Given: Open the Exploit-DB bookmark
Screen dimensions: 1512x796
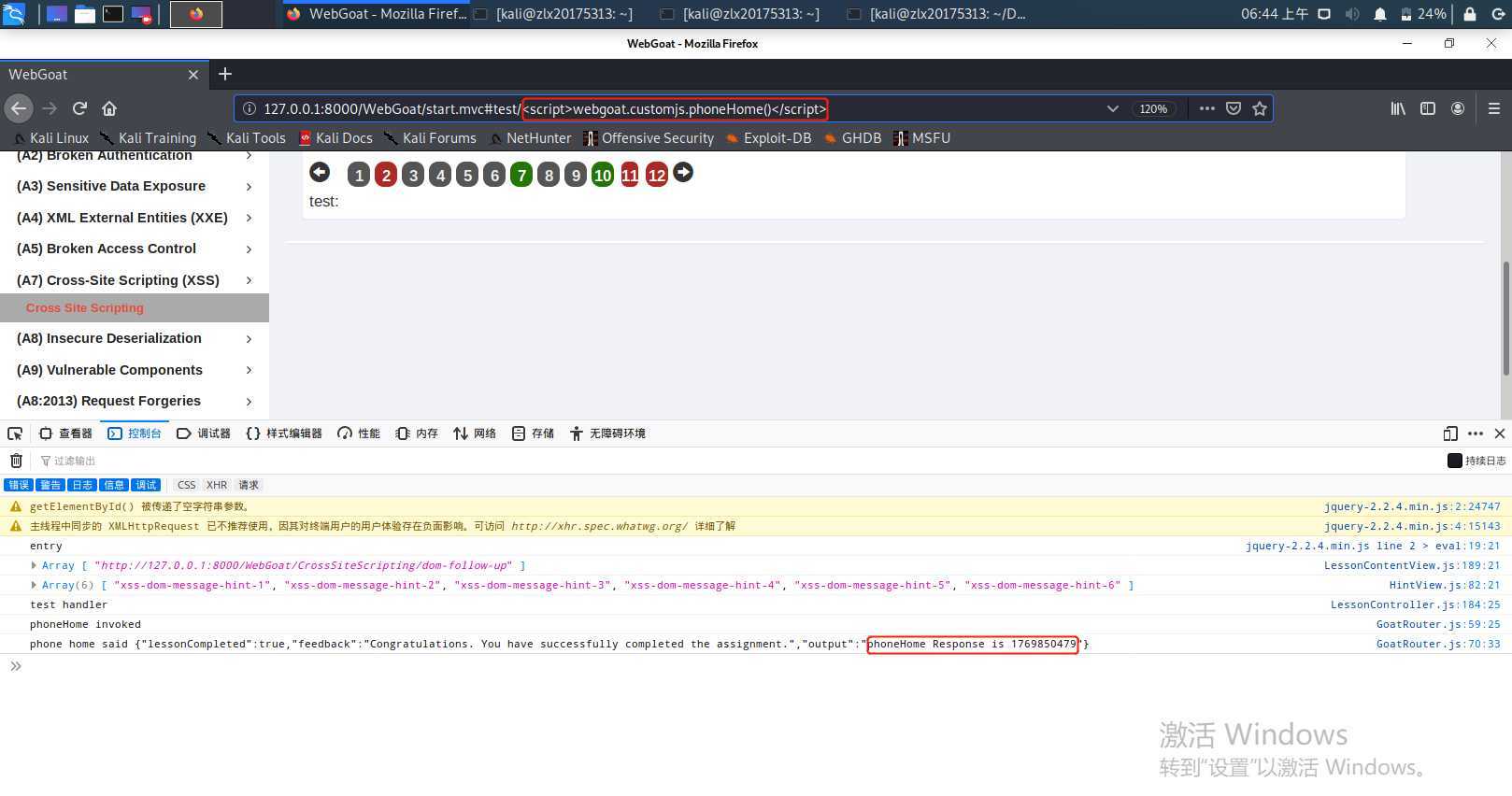Looking at the screenshot, I should 768,138.
